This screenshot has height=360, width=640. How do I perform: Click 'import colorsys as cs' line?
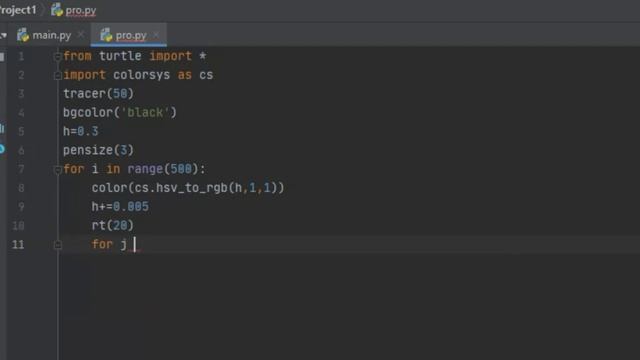pyautogui.click(x=138, y=75)
